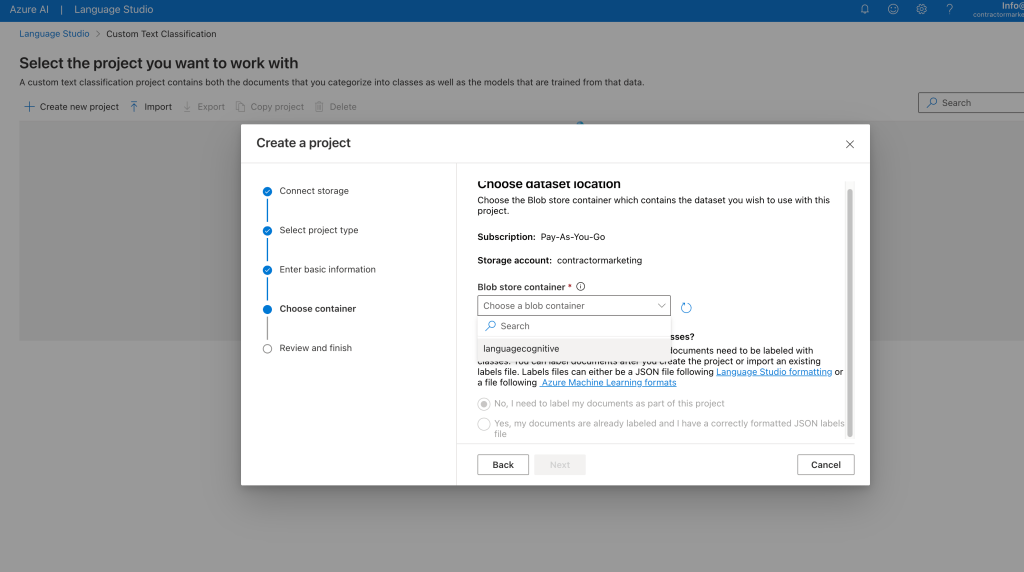The width and height of the screenshot is (1024, 572).
Task: Click the Language Studio breadcrumb link
Action: click(x=54, y=34)
